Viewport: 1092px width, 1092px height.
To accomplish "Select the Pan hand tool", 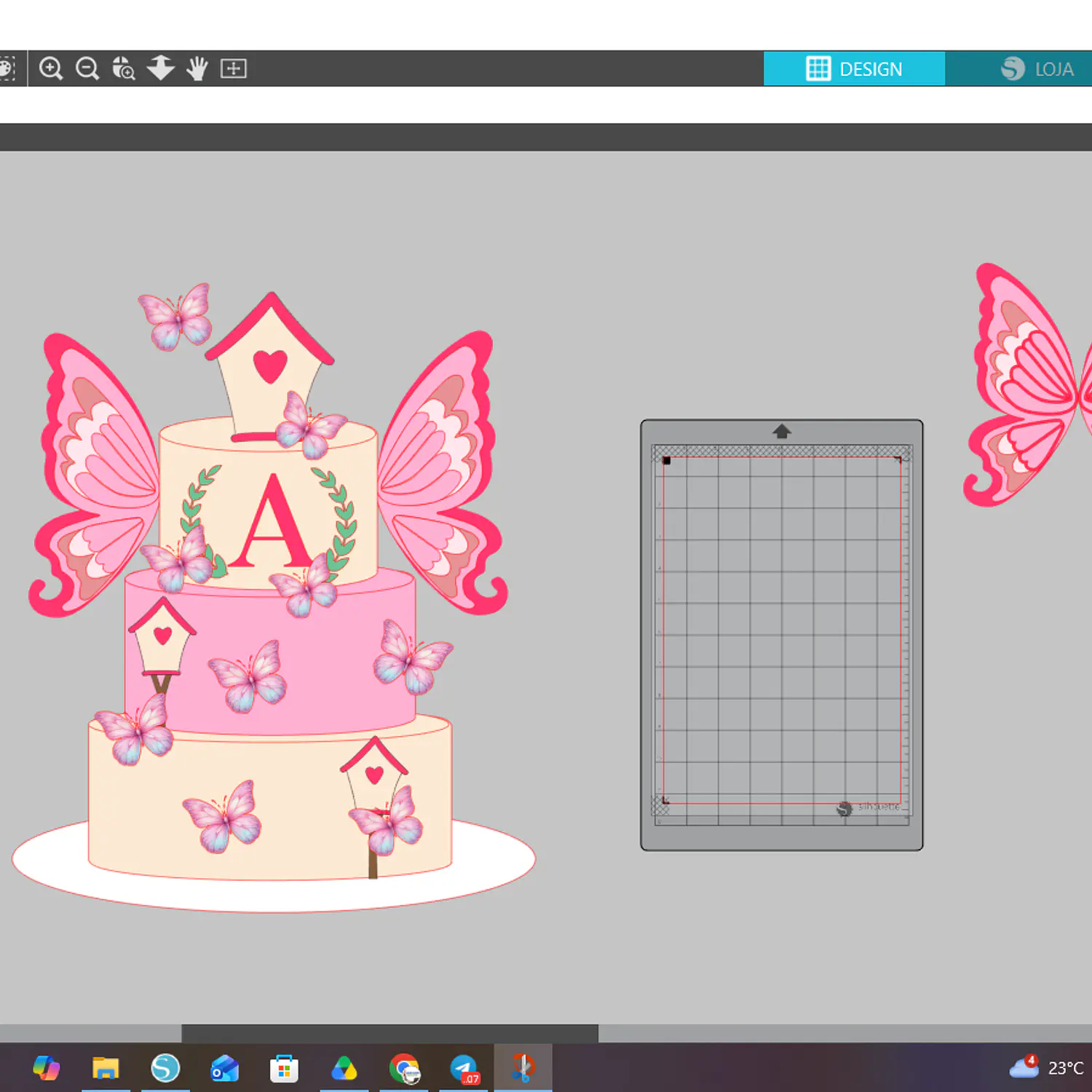I will pos(197,68).
